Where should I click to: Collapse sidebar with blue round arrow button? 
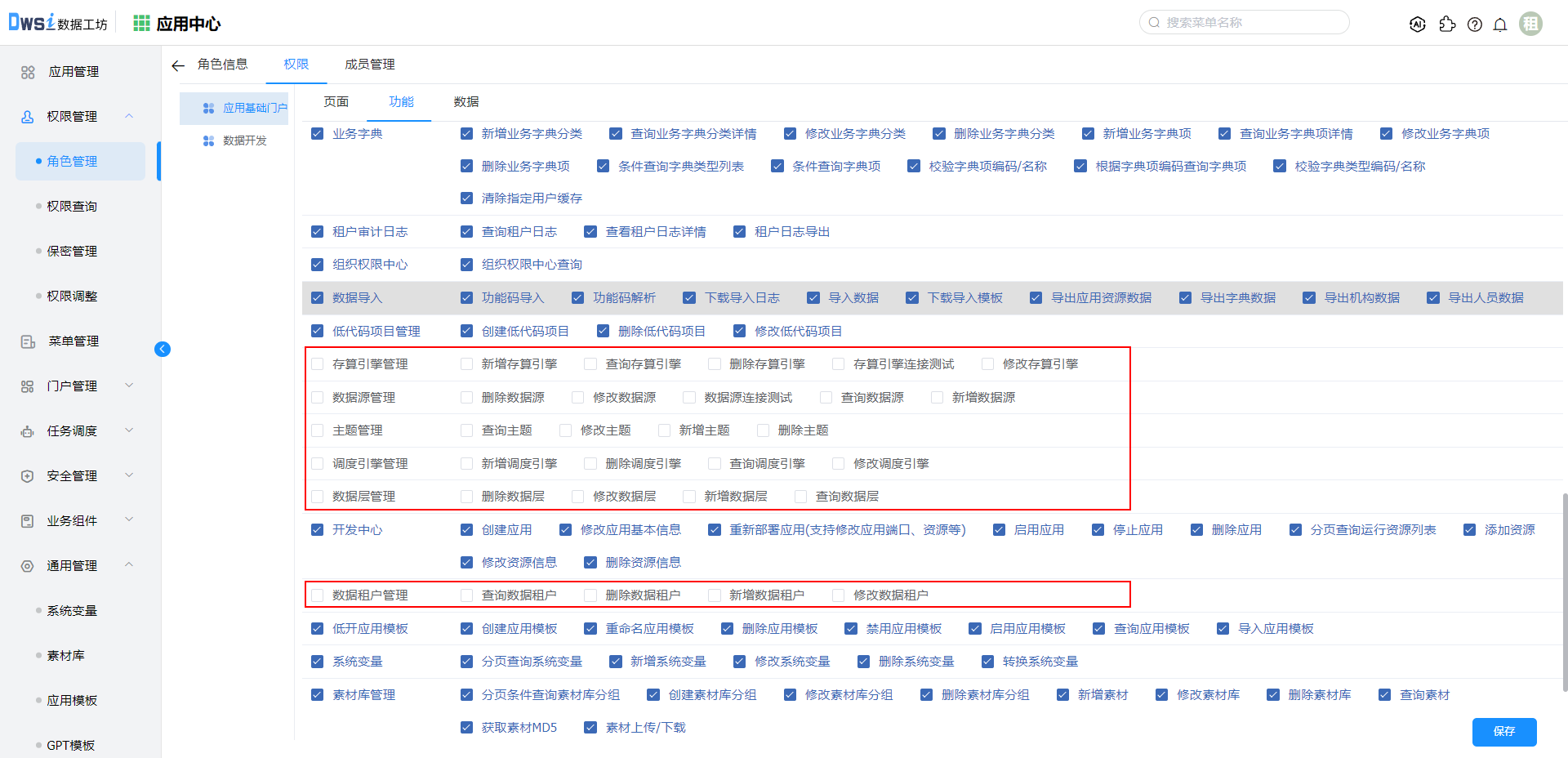click(x=163, y=350)
